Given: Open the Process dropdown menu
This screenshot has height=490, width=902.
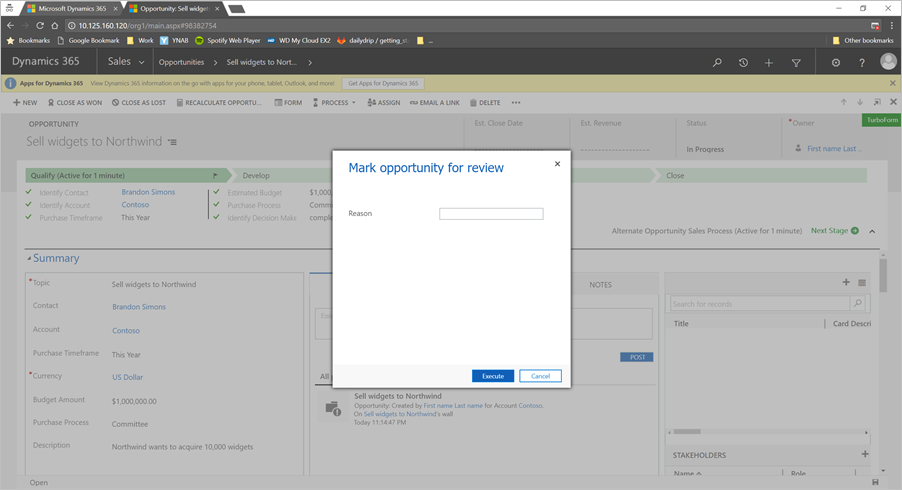Looking at the screenshot, I should click(335, 102).
